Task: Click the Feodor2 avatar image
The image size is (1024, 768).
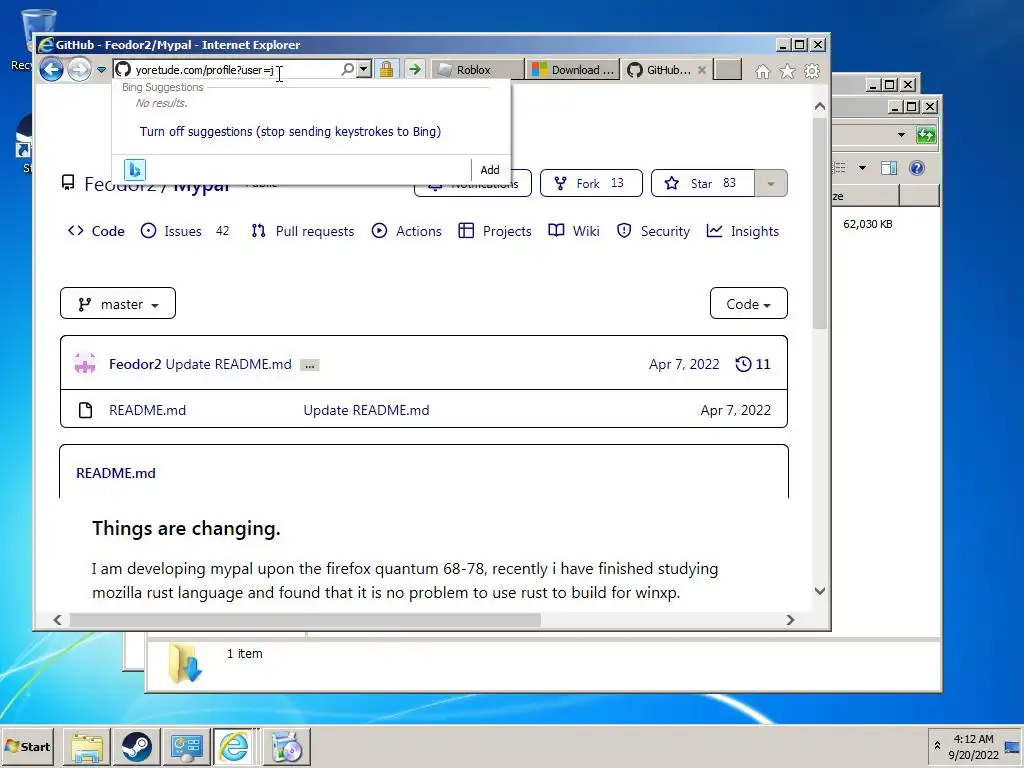Action: [85, 364]
